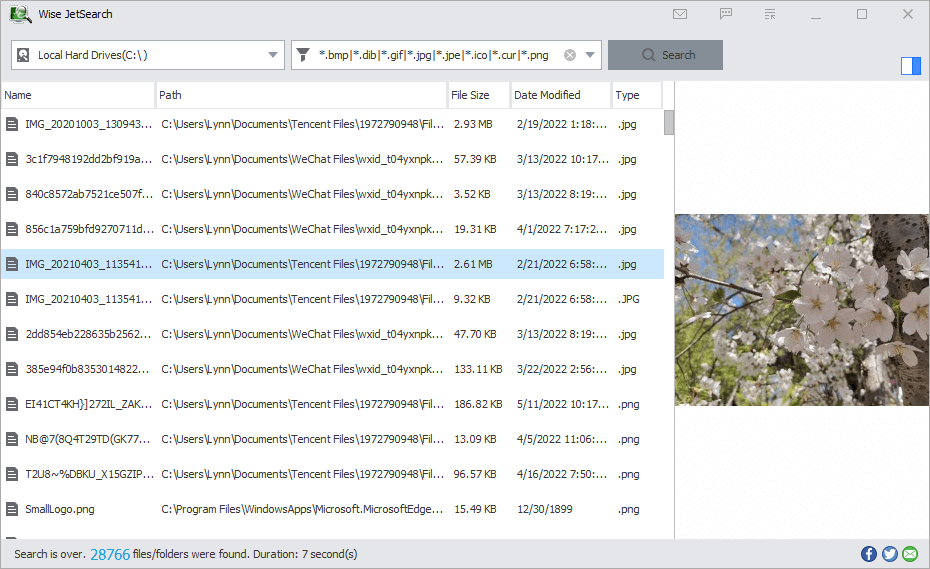Sort by the Path column header

301,95
